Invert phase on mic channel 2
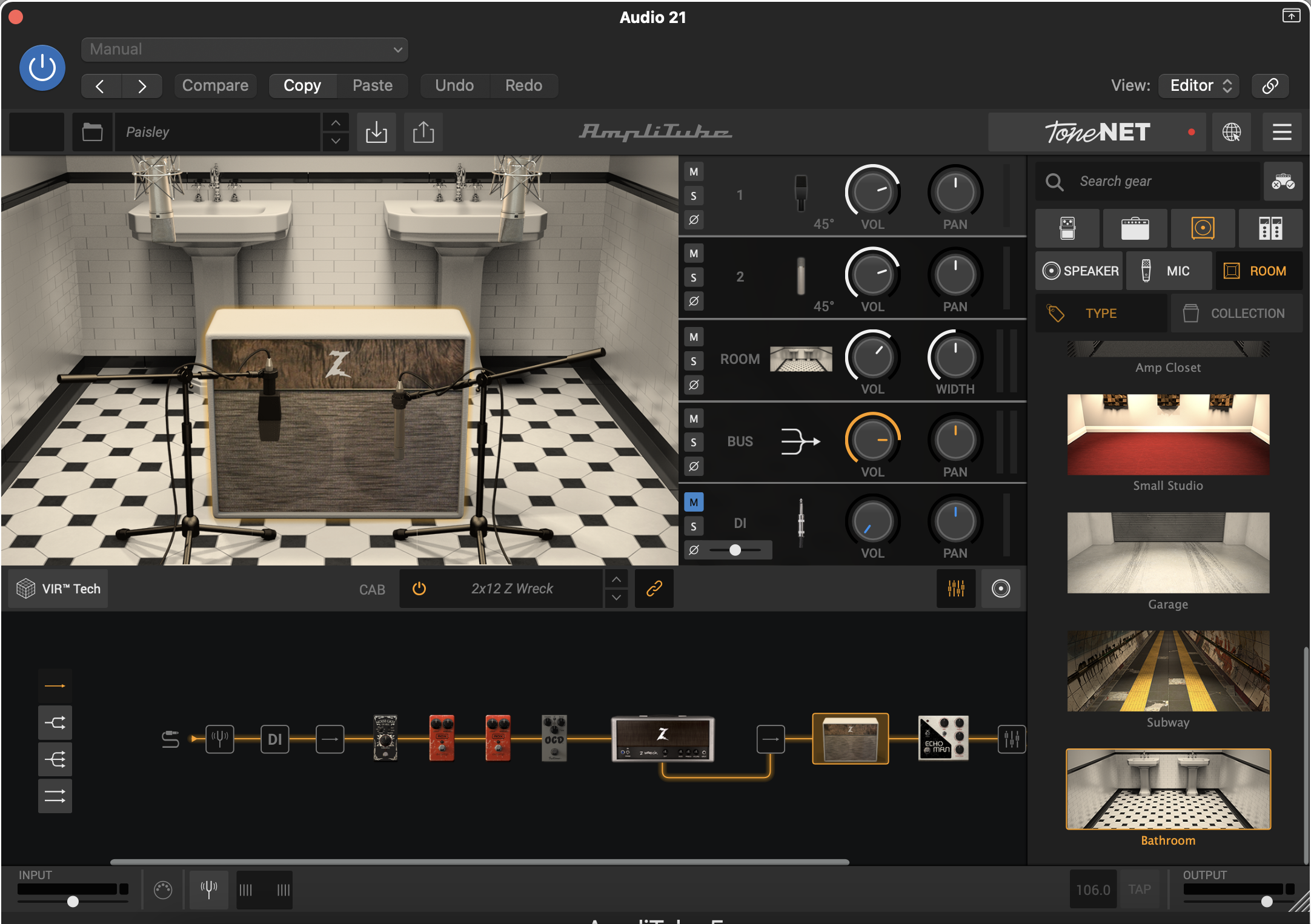This screenshot has height=924, width=1311. coord(694,301)
